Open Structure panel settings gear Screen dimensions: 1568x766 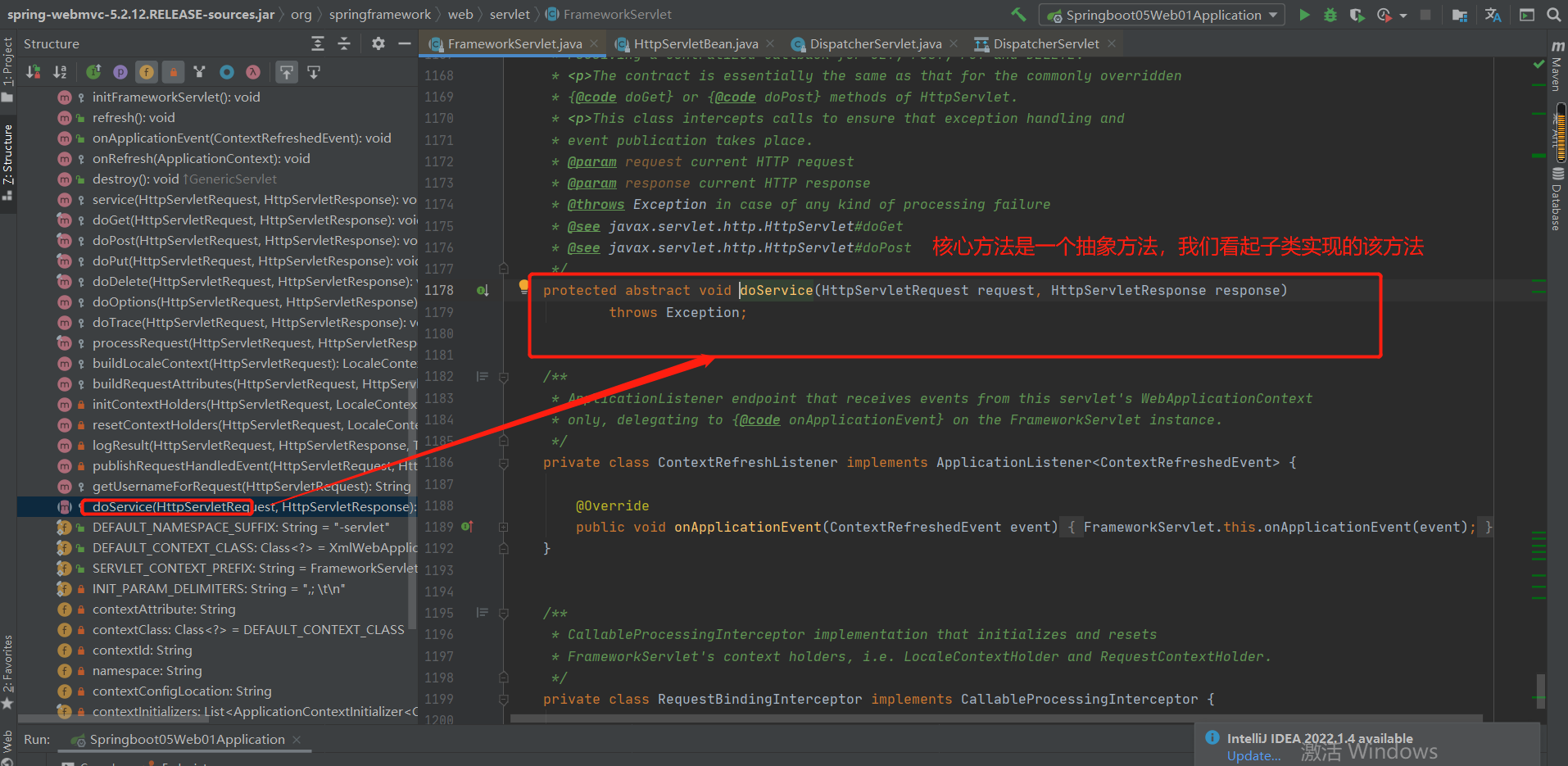click(x=378, y=43)
